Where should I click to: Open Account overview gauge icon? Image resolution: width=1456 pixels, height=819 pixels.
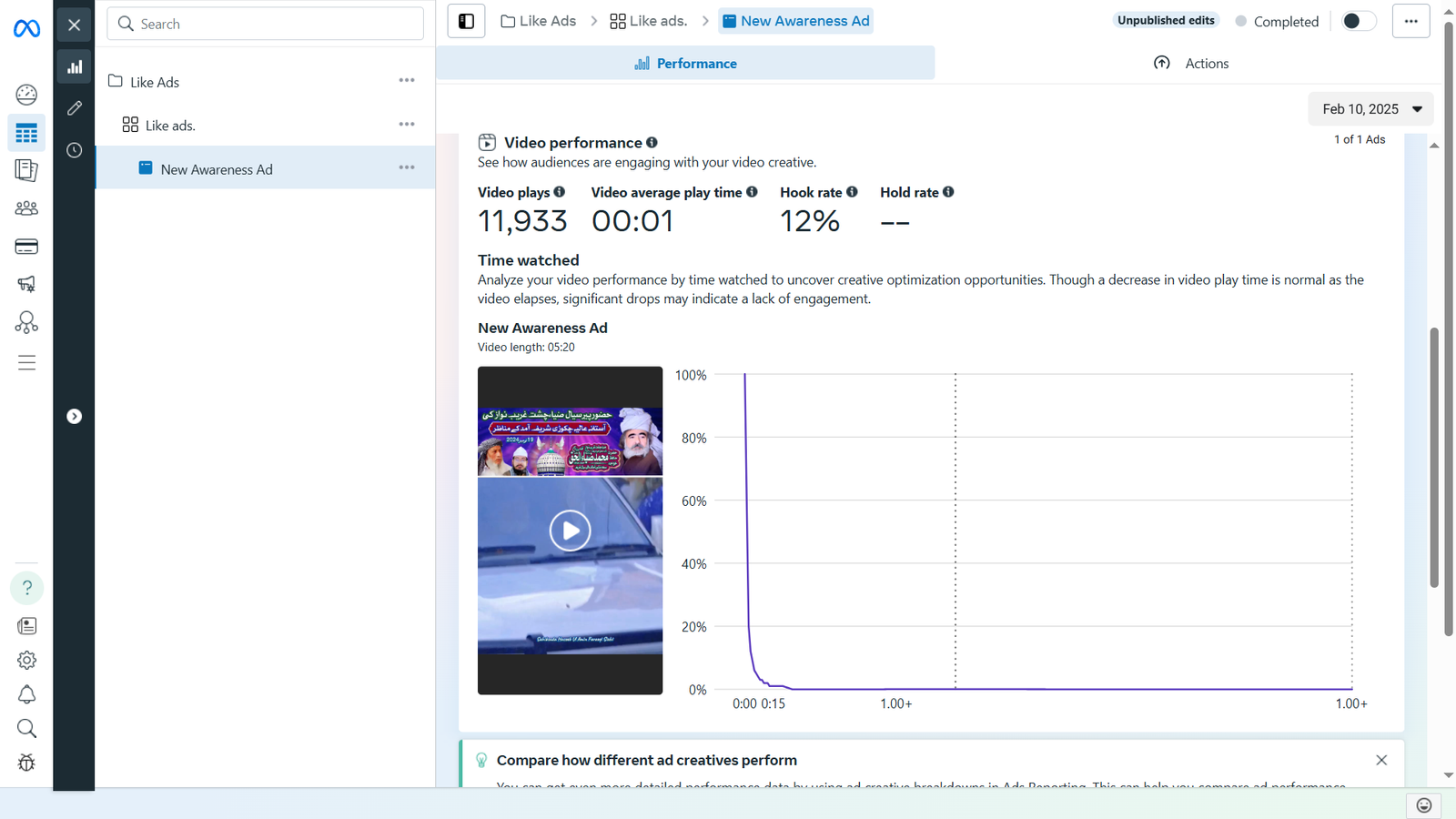pyautogui.click(x=26, y=95)
